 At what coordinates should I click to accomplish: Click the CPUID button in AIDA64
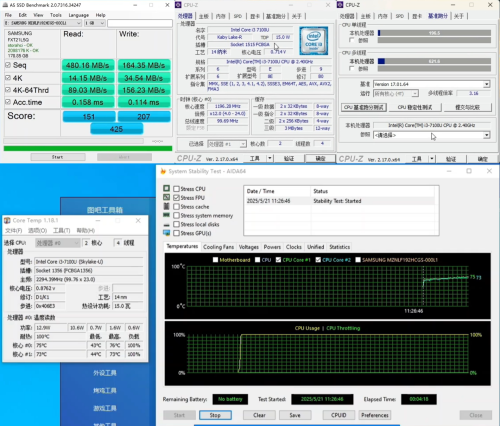tap(339, 415)
